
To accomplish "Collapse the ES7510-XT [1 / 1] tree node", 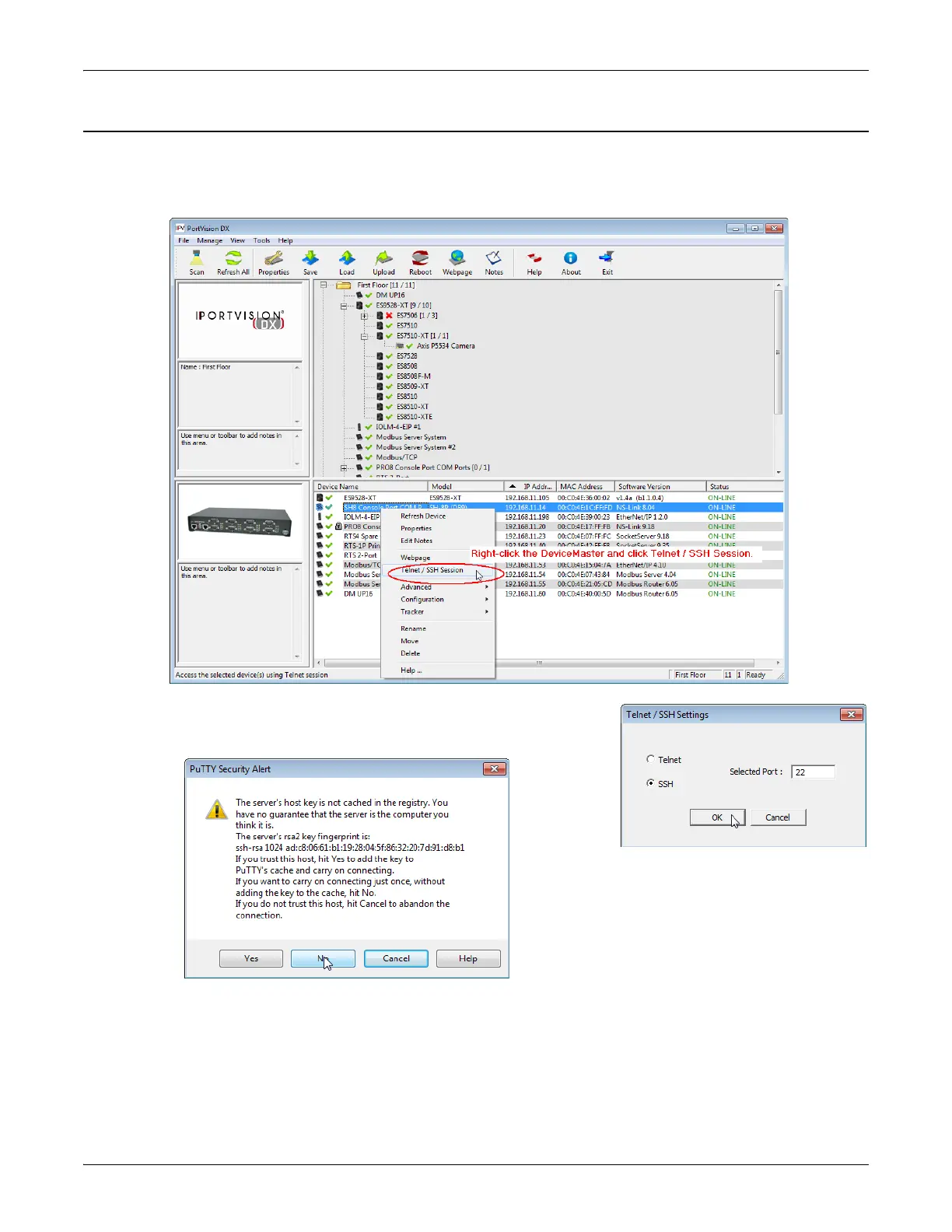I will pyautogui.click(x=364, y=336).
